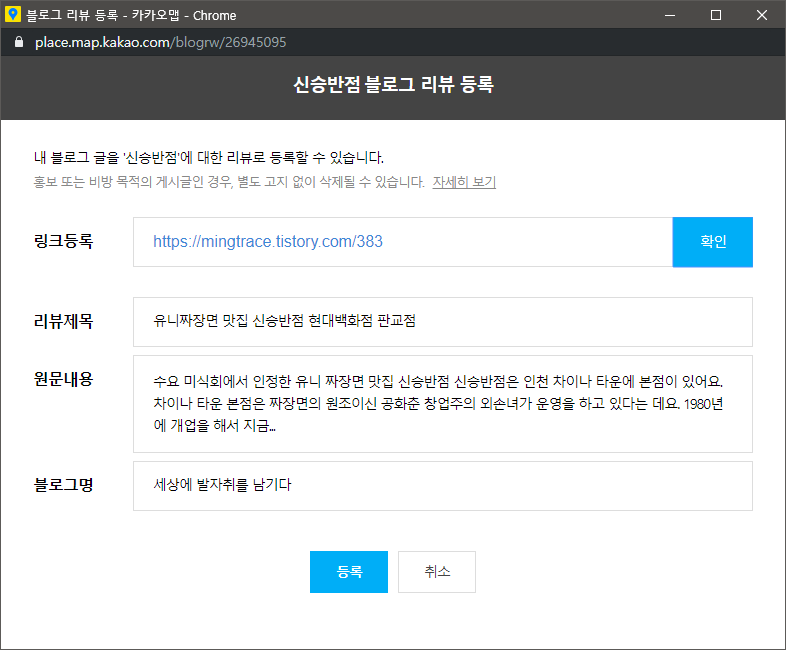The width and height of the screenshot is (786, 650).
Task: Click the lock icon in address bar
Action: click(x=19, y=42)
